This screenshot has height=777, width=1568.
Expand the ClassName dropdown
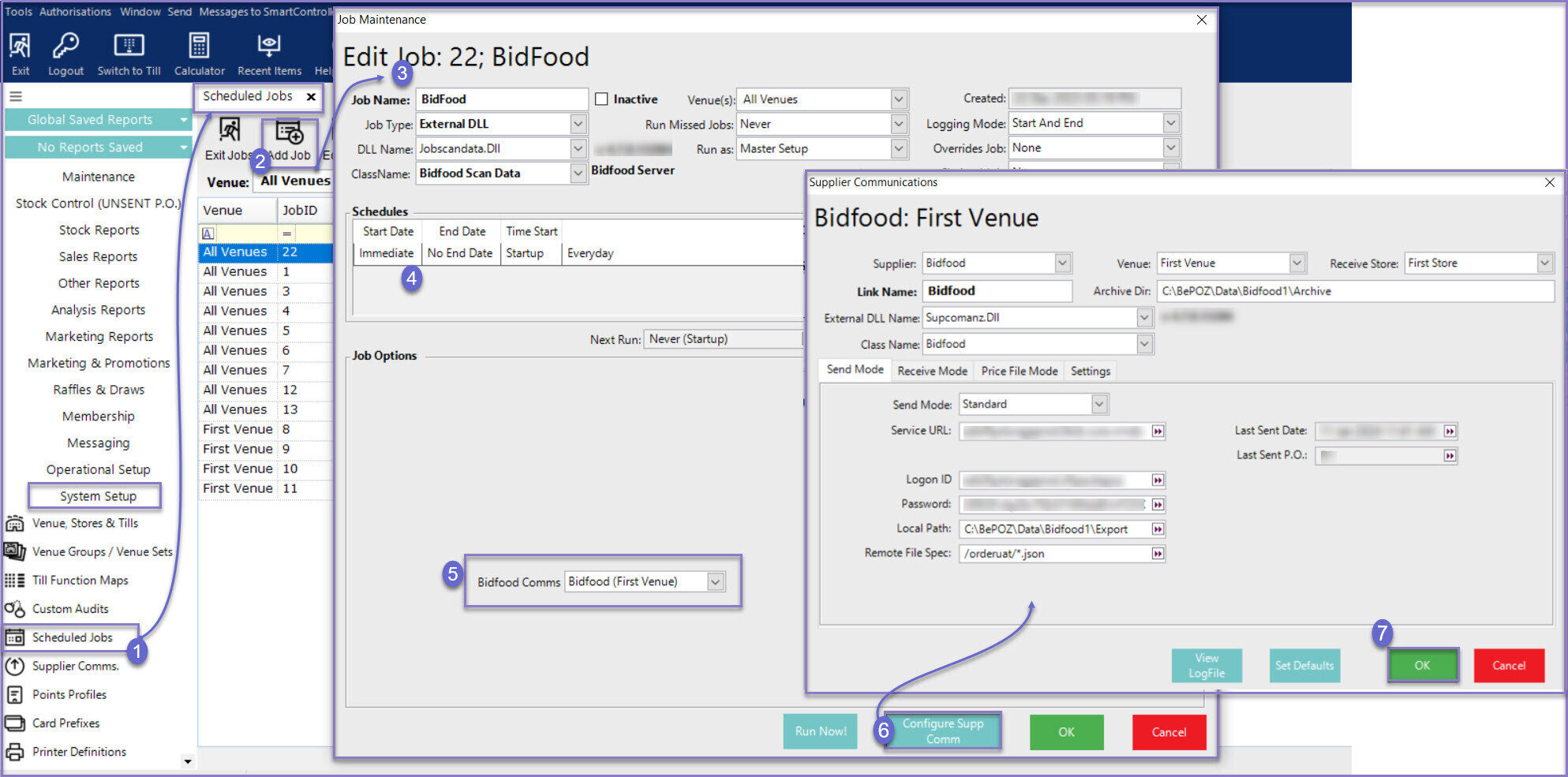point(578,174)
